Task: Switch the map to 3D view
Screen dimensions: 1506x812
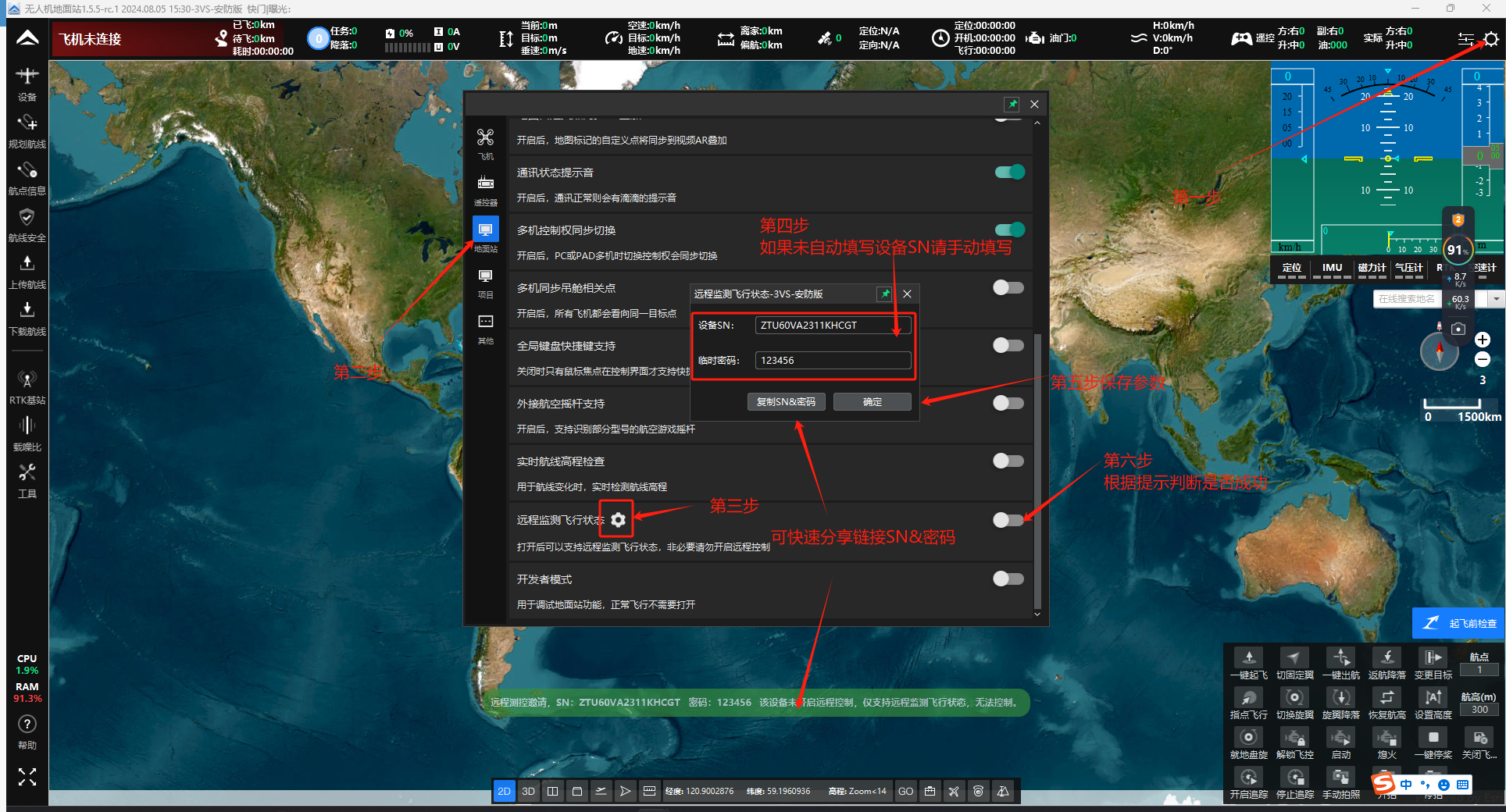Action: click(528, 791)
